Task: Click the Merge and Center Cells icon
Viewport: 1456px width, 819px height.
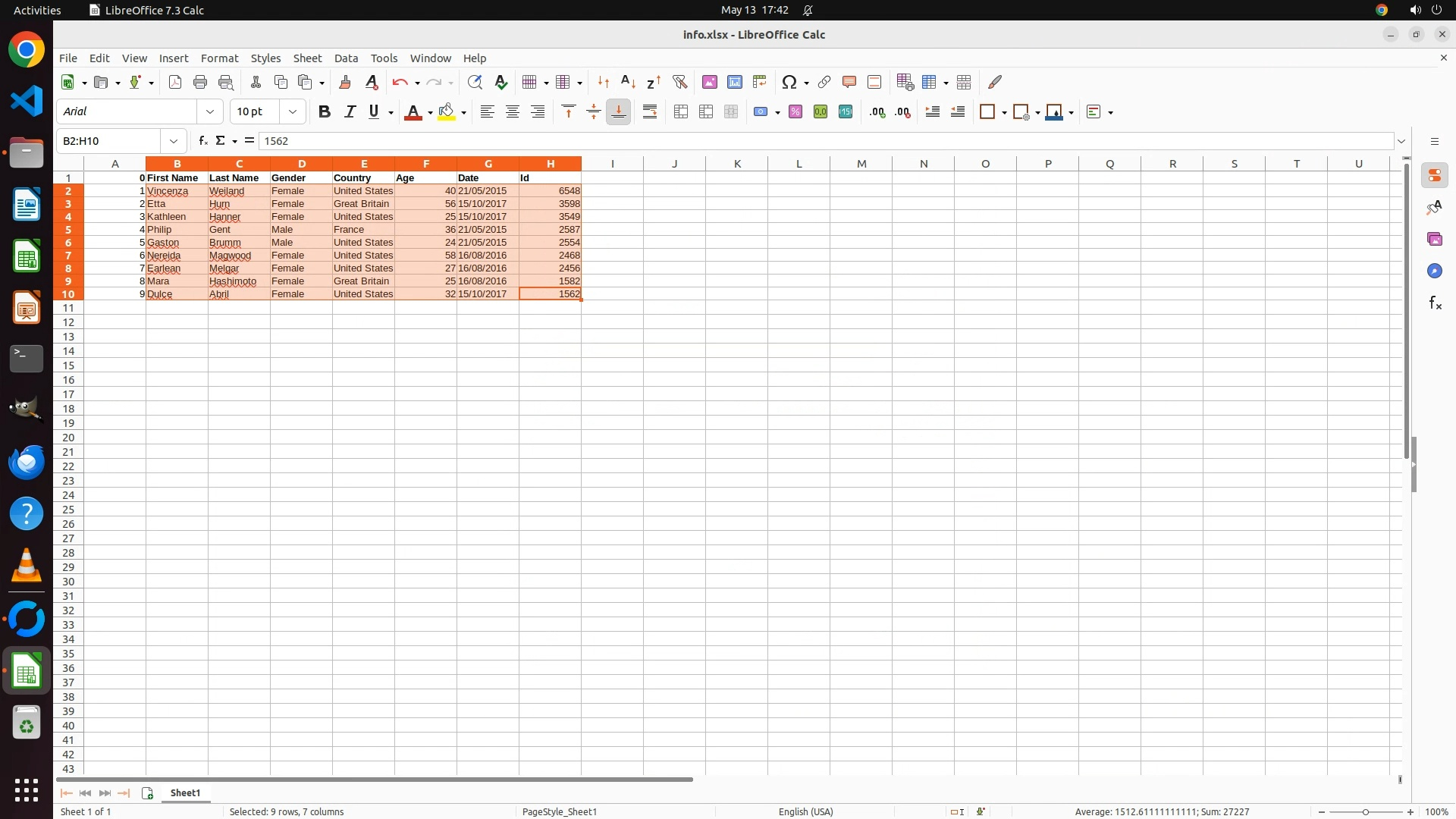Action: (681, 112)
